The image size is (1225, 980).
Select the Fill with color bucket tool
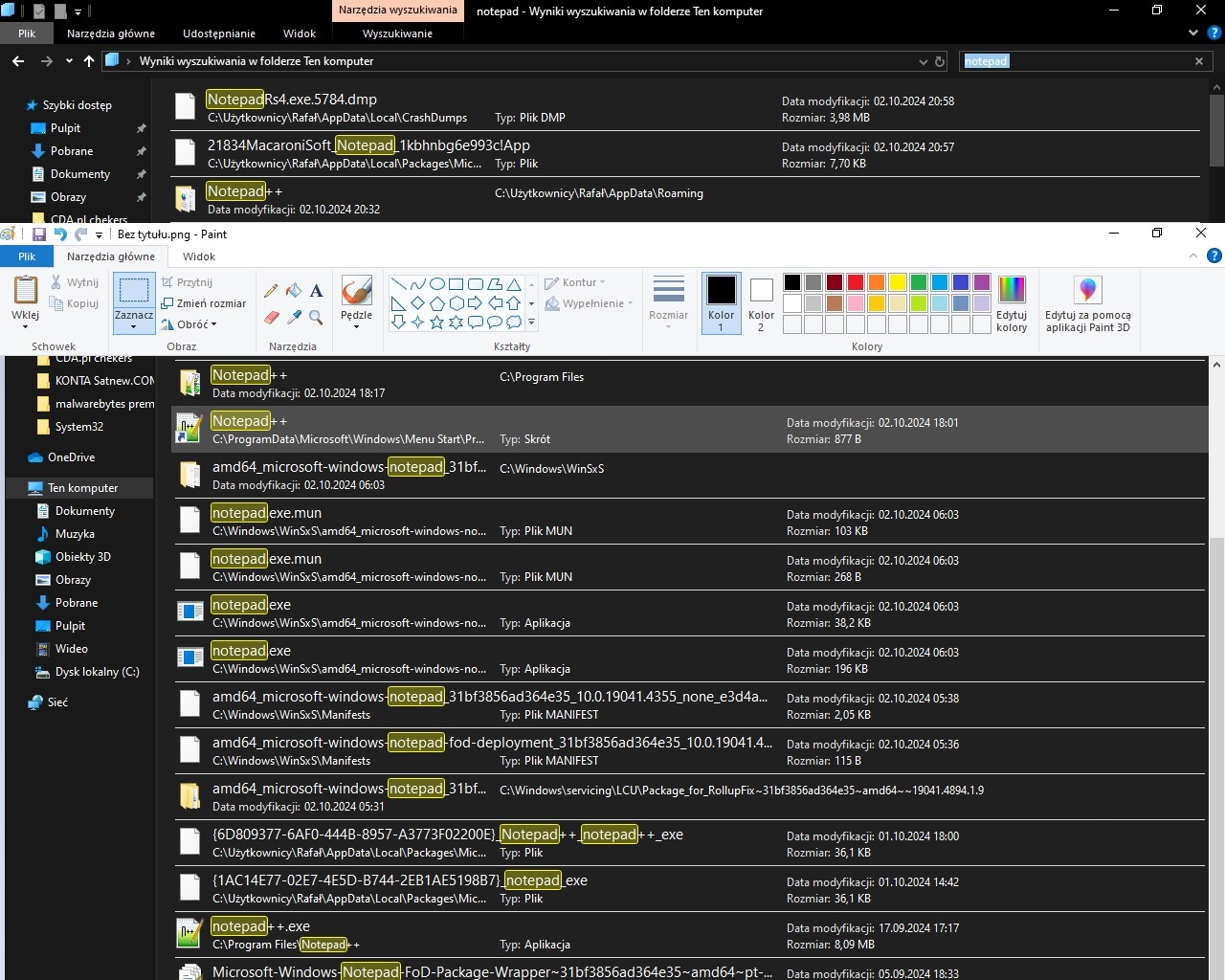tap(294, 291)
